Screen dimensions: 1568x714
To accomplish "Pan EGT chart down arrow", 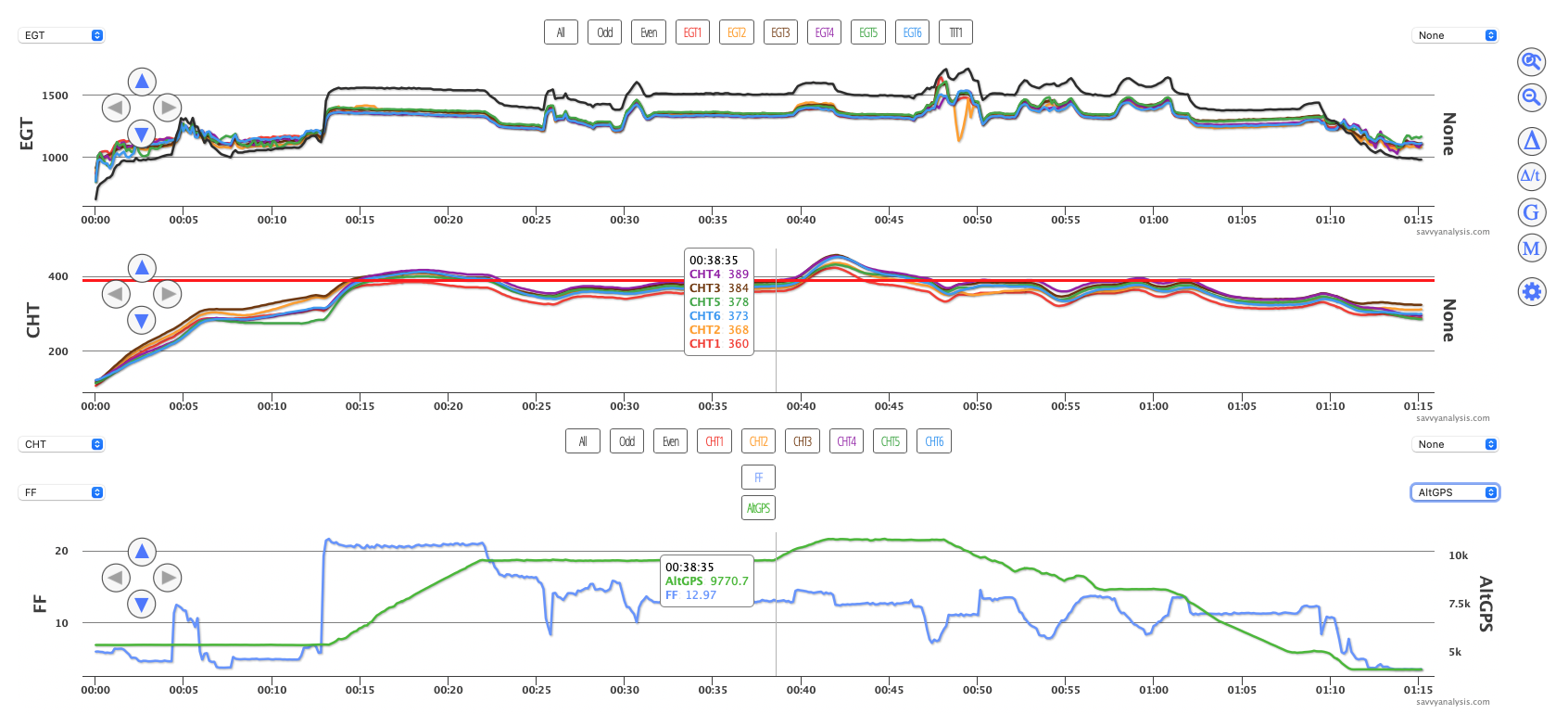I will click(x=142, y=134).
